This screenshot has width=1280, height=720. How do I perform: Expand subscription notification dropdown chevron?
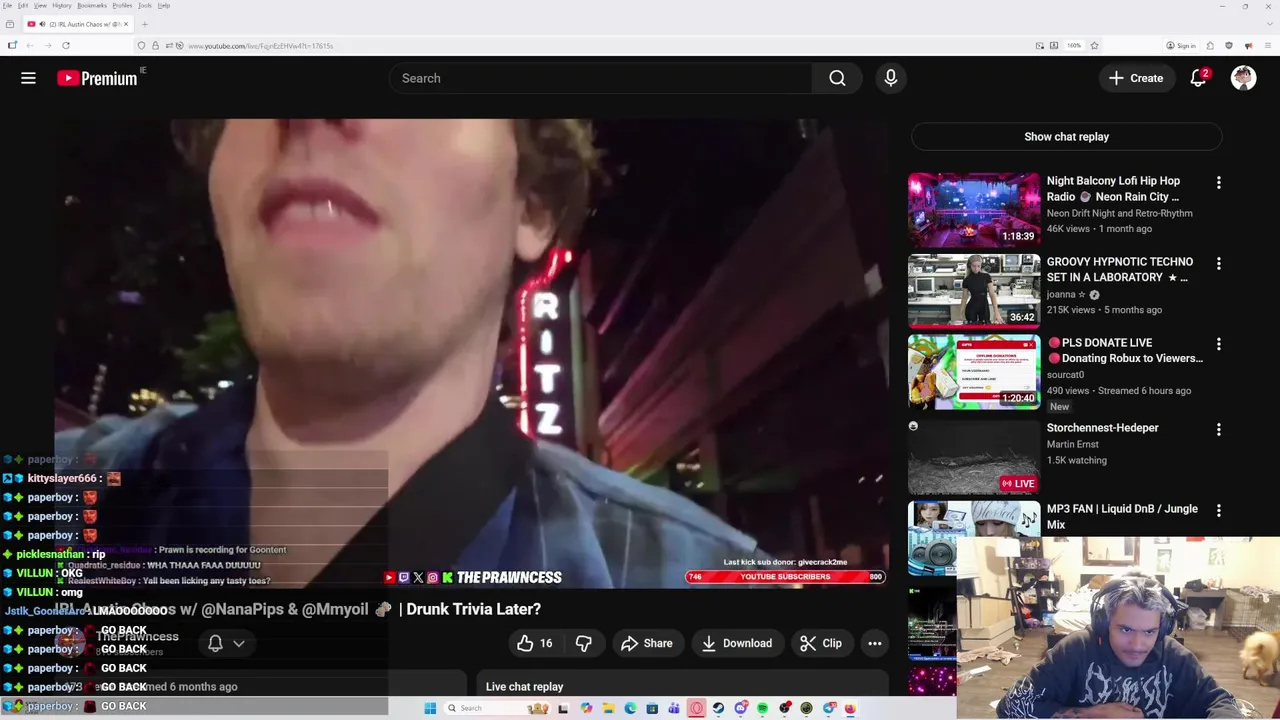[239, 643]
